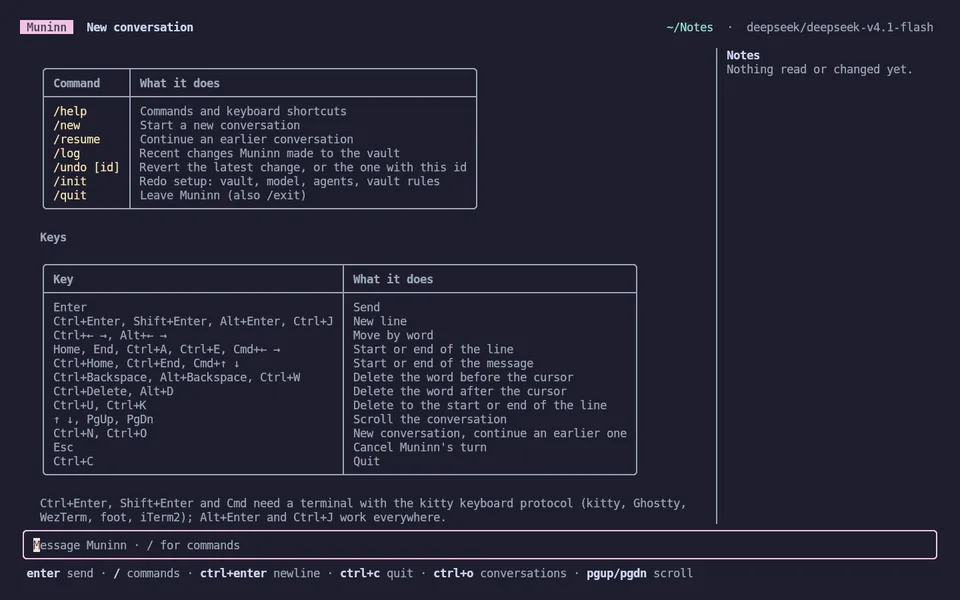Screen dimensions: 960x600
Task: Click the Notes panel heading
Action: pyautogui.click(x=743, y=55)
